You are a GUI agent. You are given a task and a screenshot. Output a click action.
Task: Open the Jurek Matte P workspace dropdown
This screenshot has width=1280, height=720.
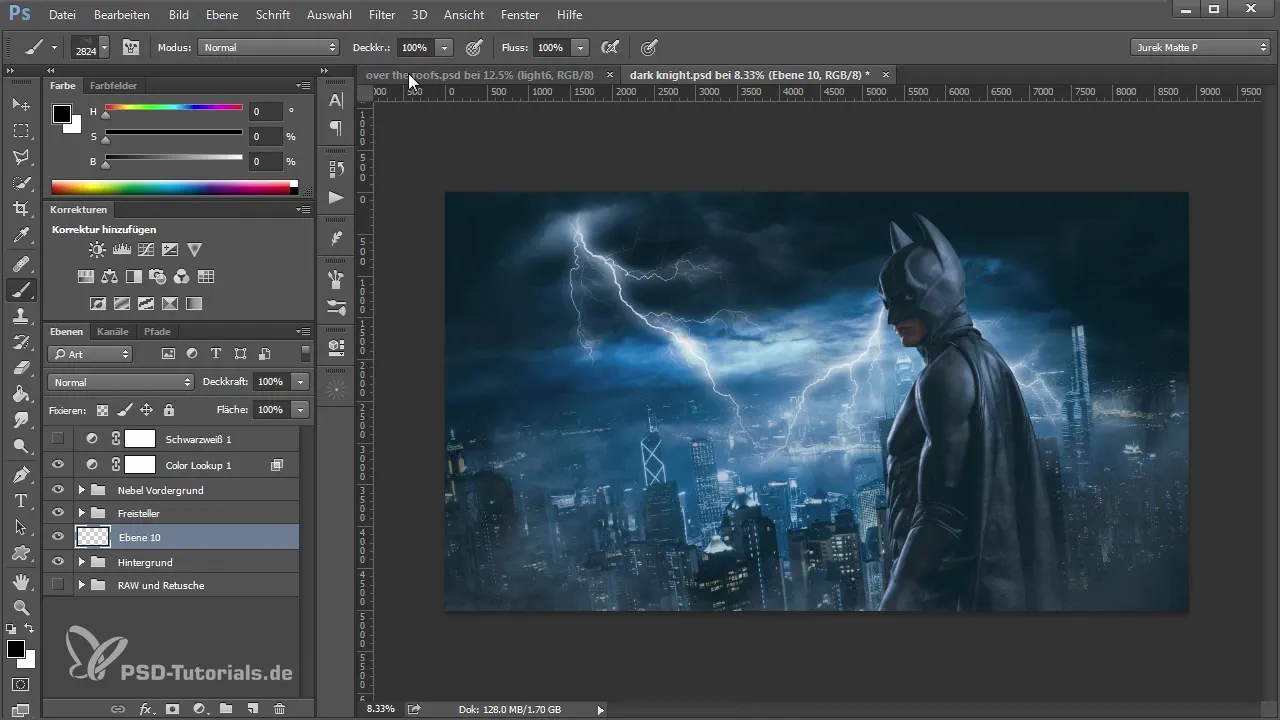pyautogui.click(x=1200, y=47)
